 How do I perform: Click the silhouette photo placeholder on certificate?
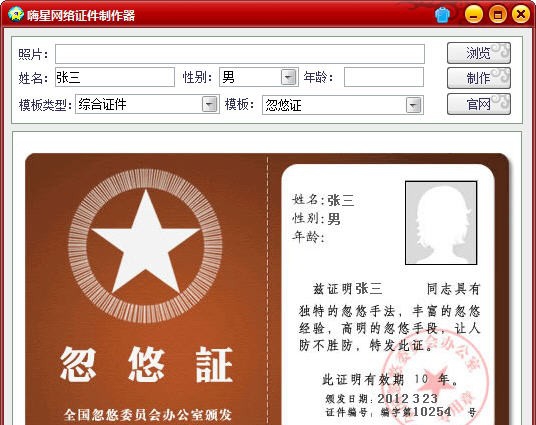441,223
